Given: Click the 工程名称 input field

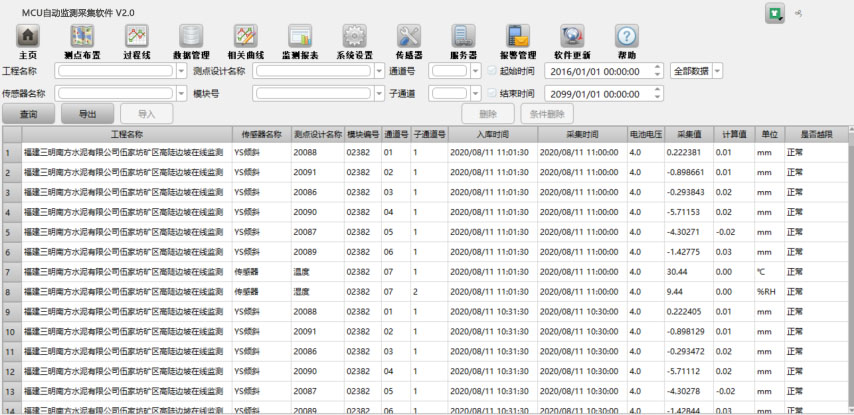Looking at the screenshot, I should (x=115, y=71).
